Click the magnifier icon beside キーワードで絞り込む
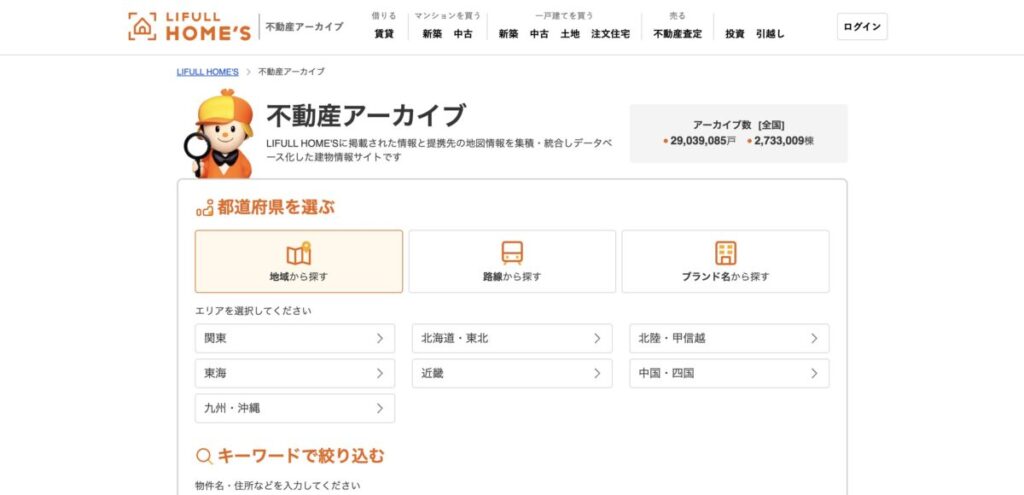 [x=204, y=456]
